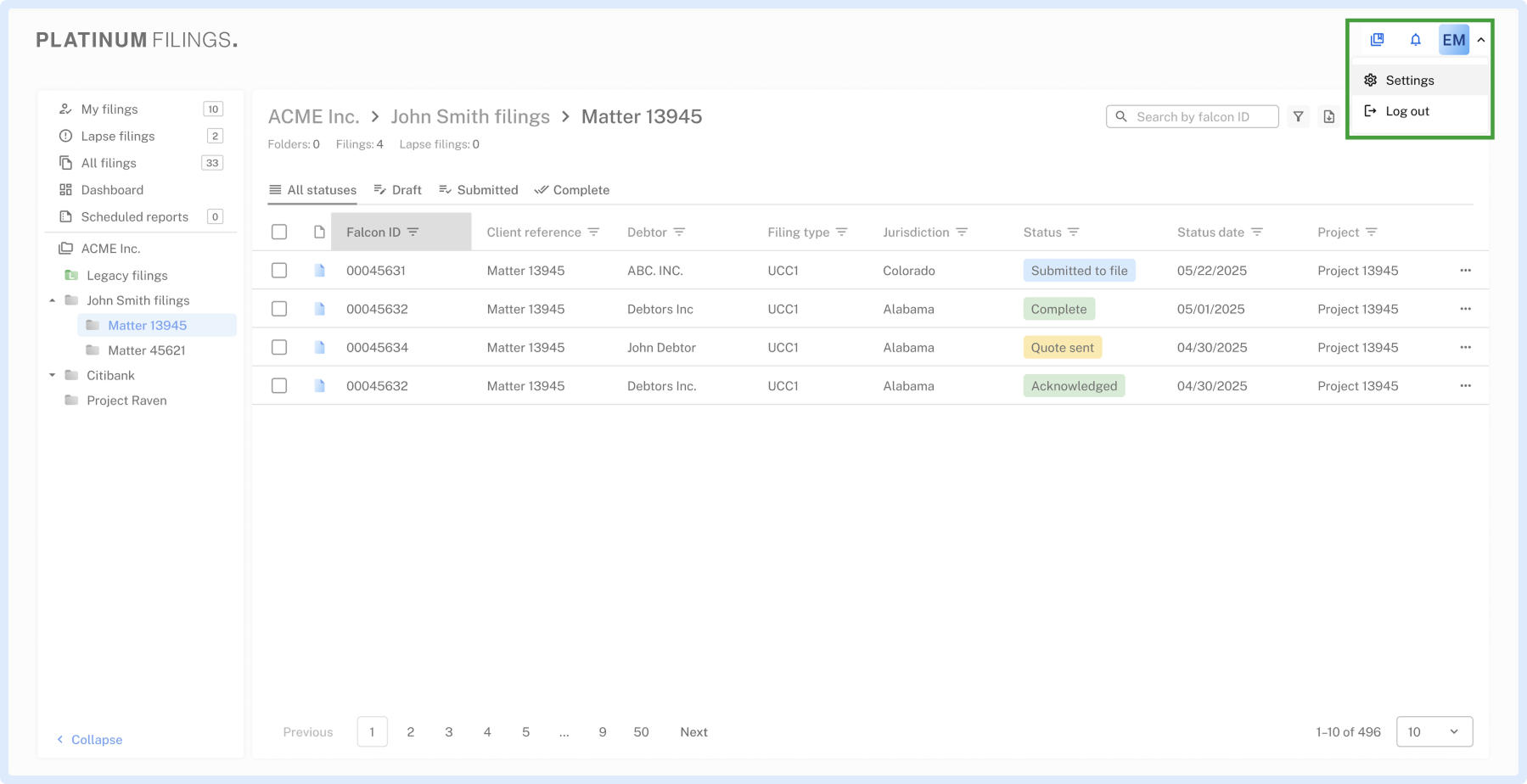
Task: Click Filing type column filter icon
Action: pos(842,232)
